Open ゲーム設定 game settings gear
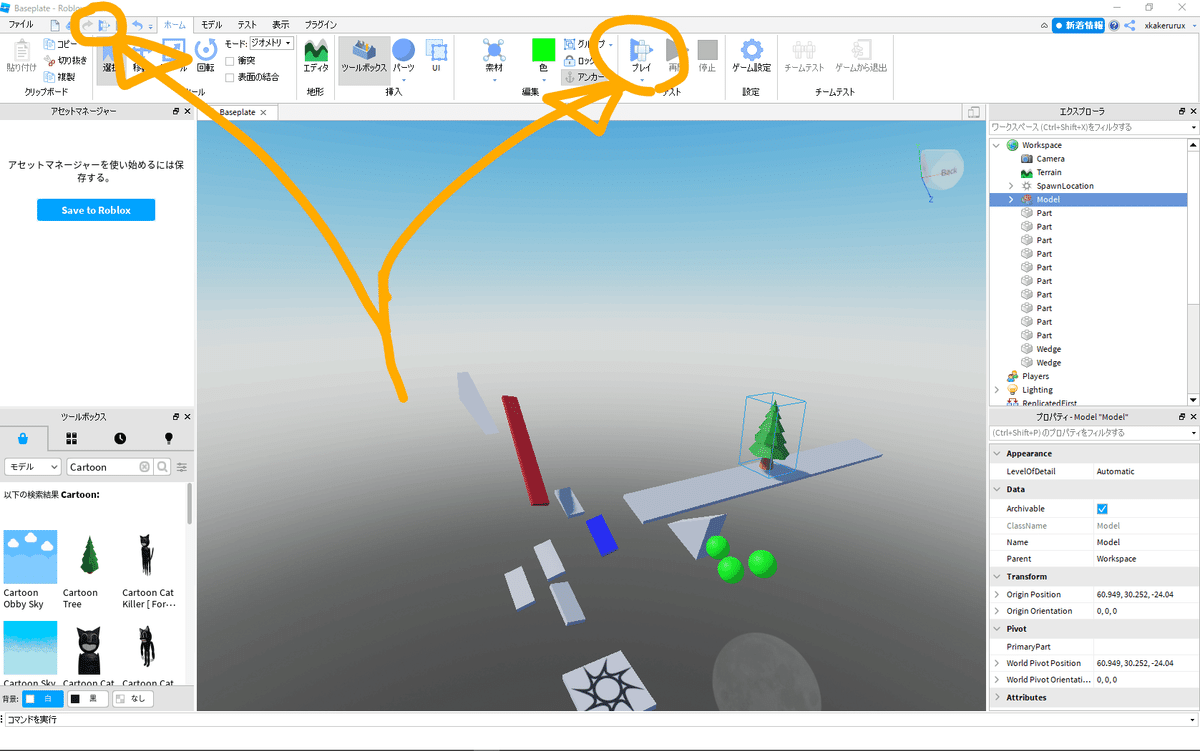The image size is (1200, 751). (751, 56)
